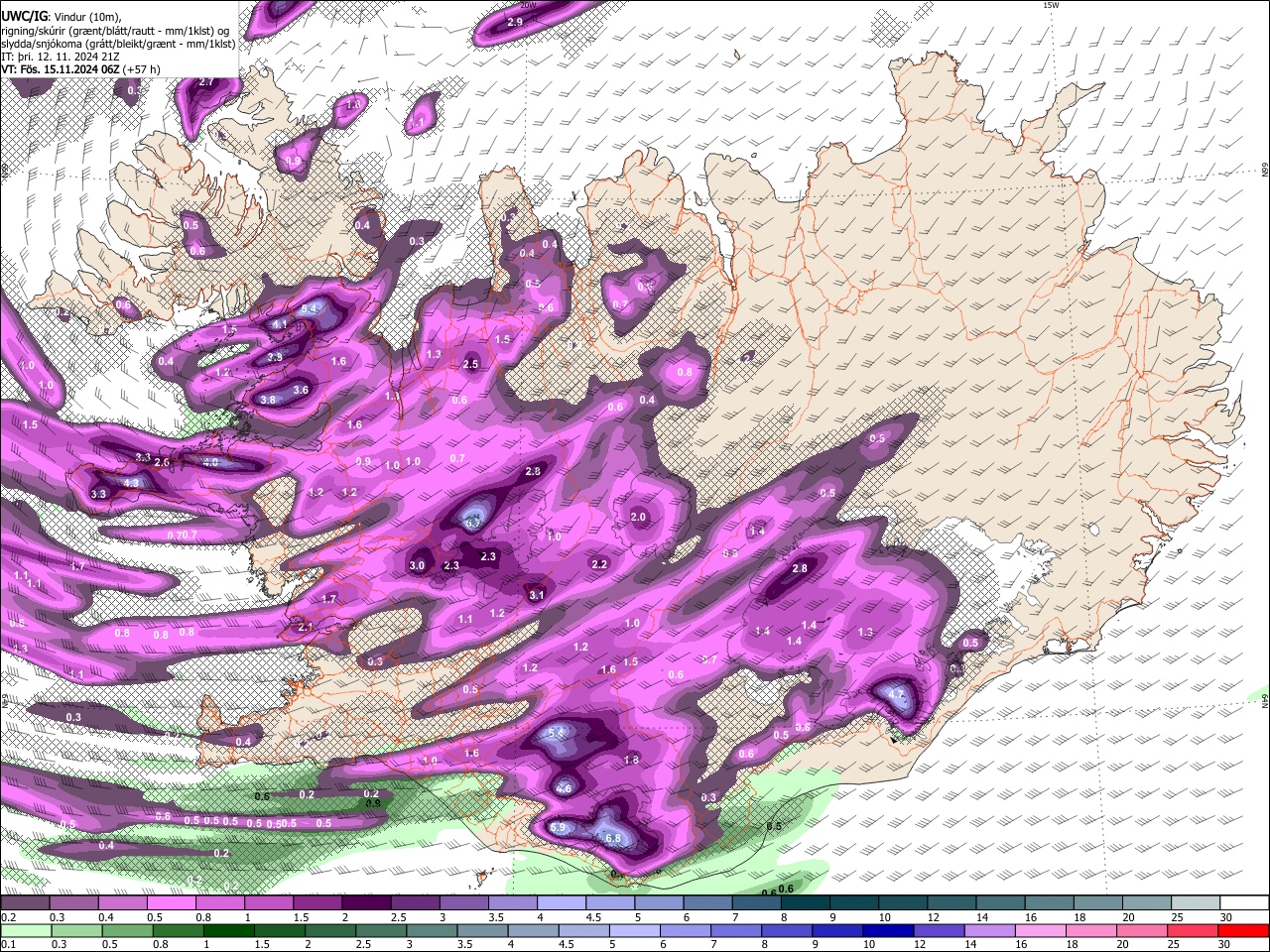Click the "3.1" precipitation value in central west Iceland
1270x952 pixels.
pyautogui.click(x=537, y=595)
